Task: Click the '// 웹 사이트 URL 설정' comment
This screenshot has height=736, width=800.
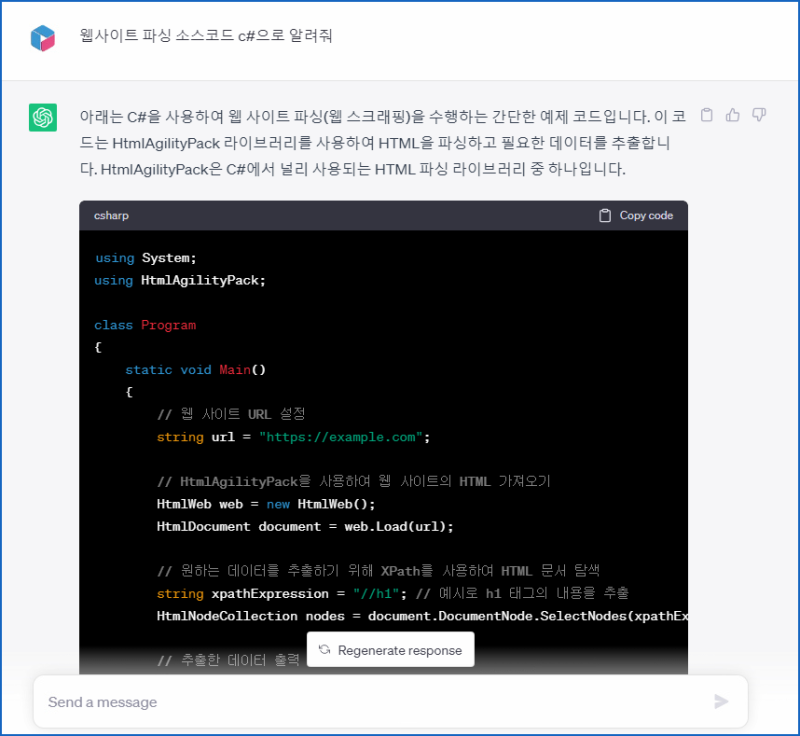Action: click(x=231, y=414)
